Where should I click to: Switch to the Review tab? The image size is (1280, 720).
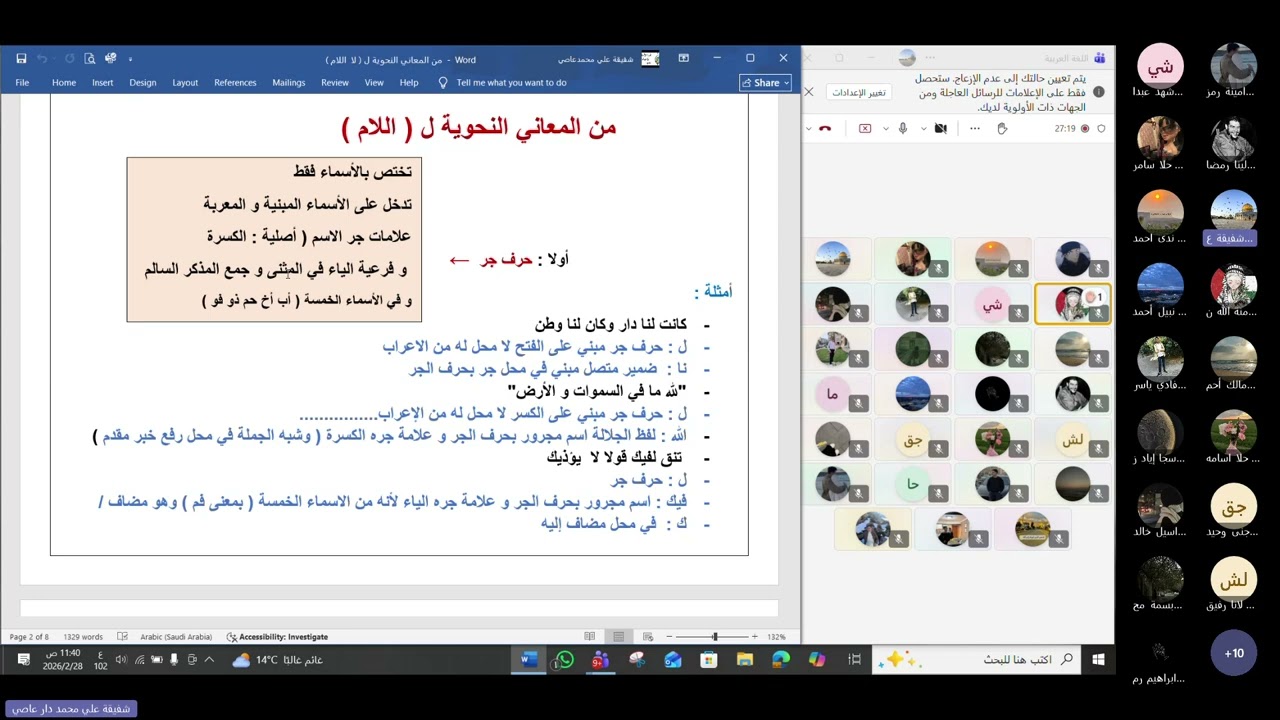point(335,83)
